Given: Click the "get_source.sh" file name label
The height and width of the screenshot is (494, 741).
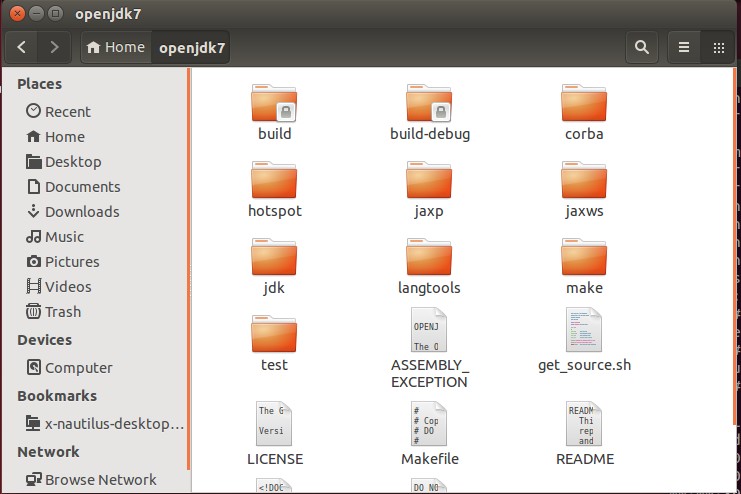Looking at the screenshot, I should [x=585, y=365].
